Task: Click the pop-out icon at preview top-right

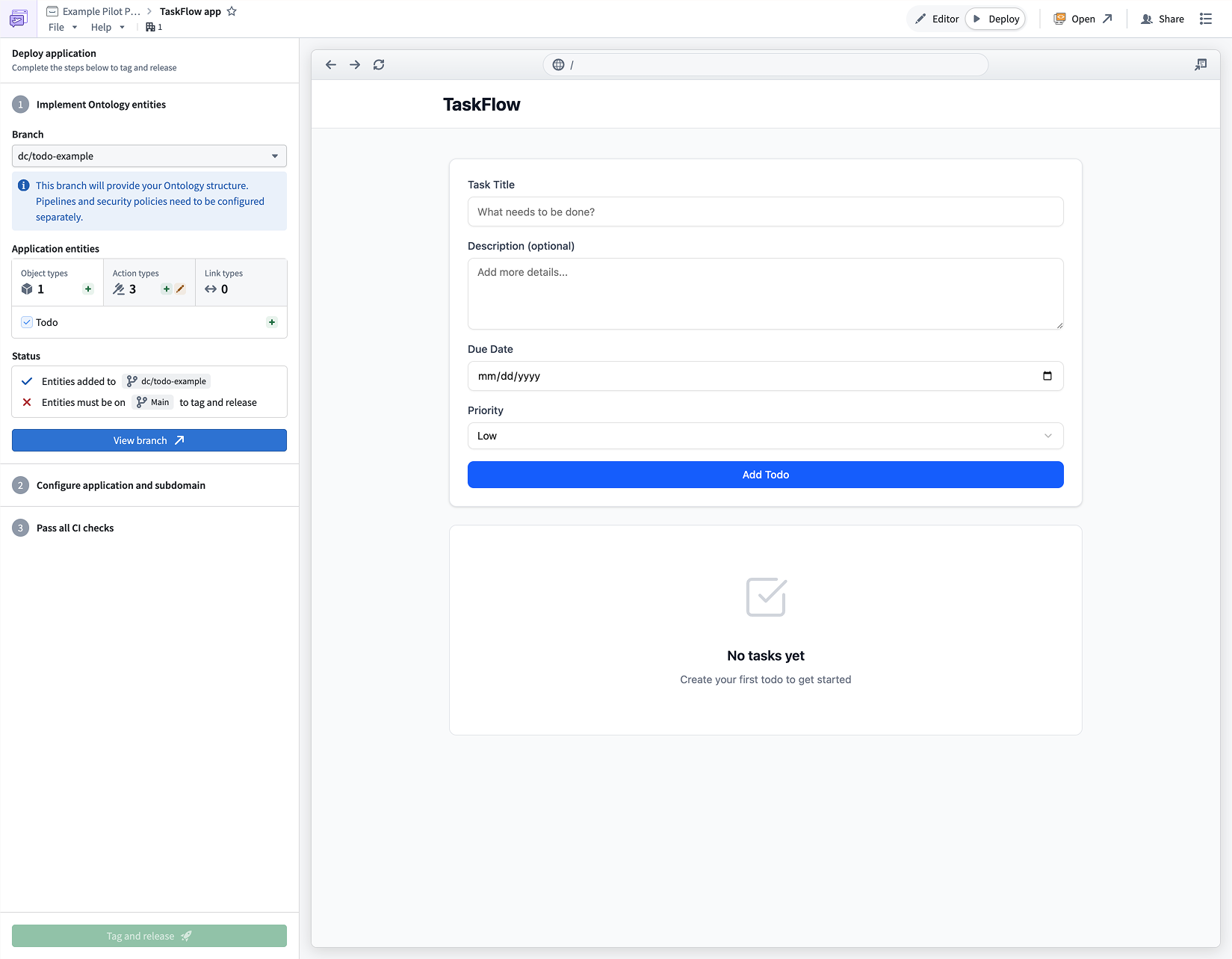Action: (x=1200, y=64)
